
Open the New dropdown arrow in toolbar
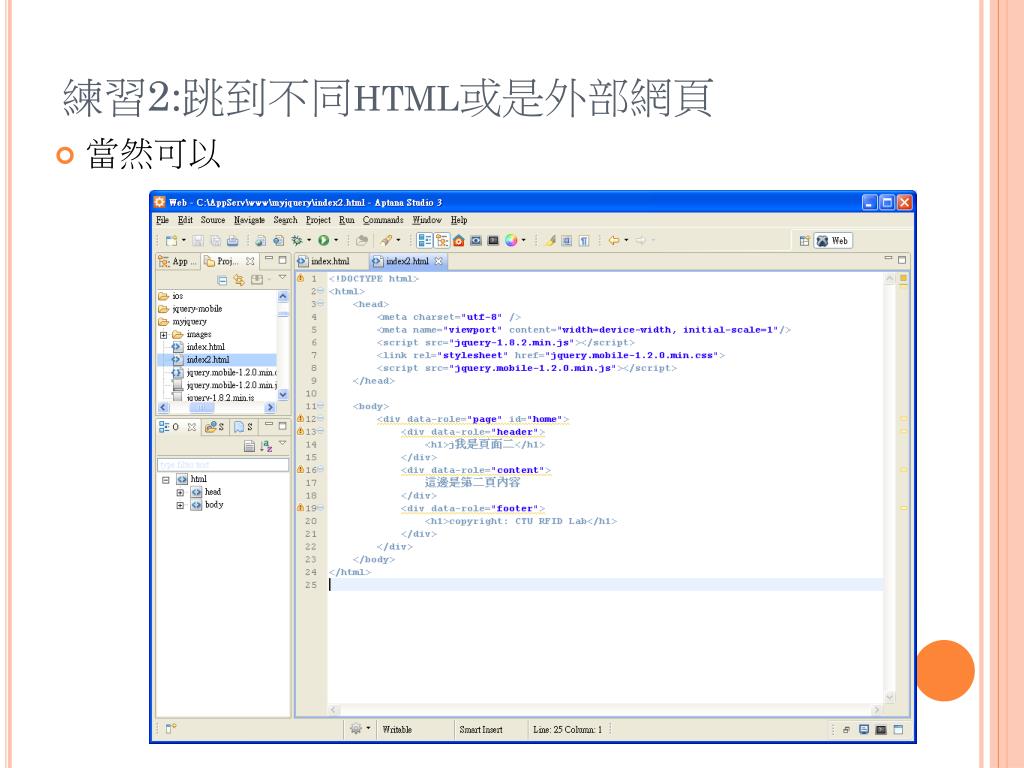[184, 240]
